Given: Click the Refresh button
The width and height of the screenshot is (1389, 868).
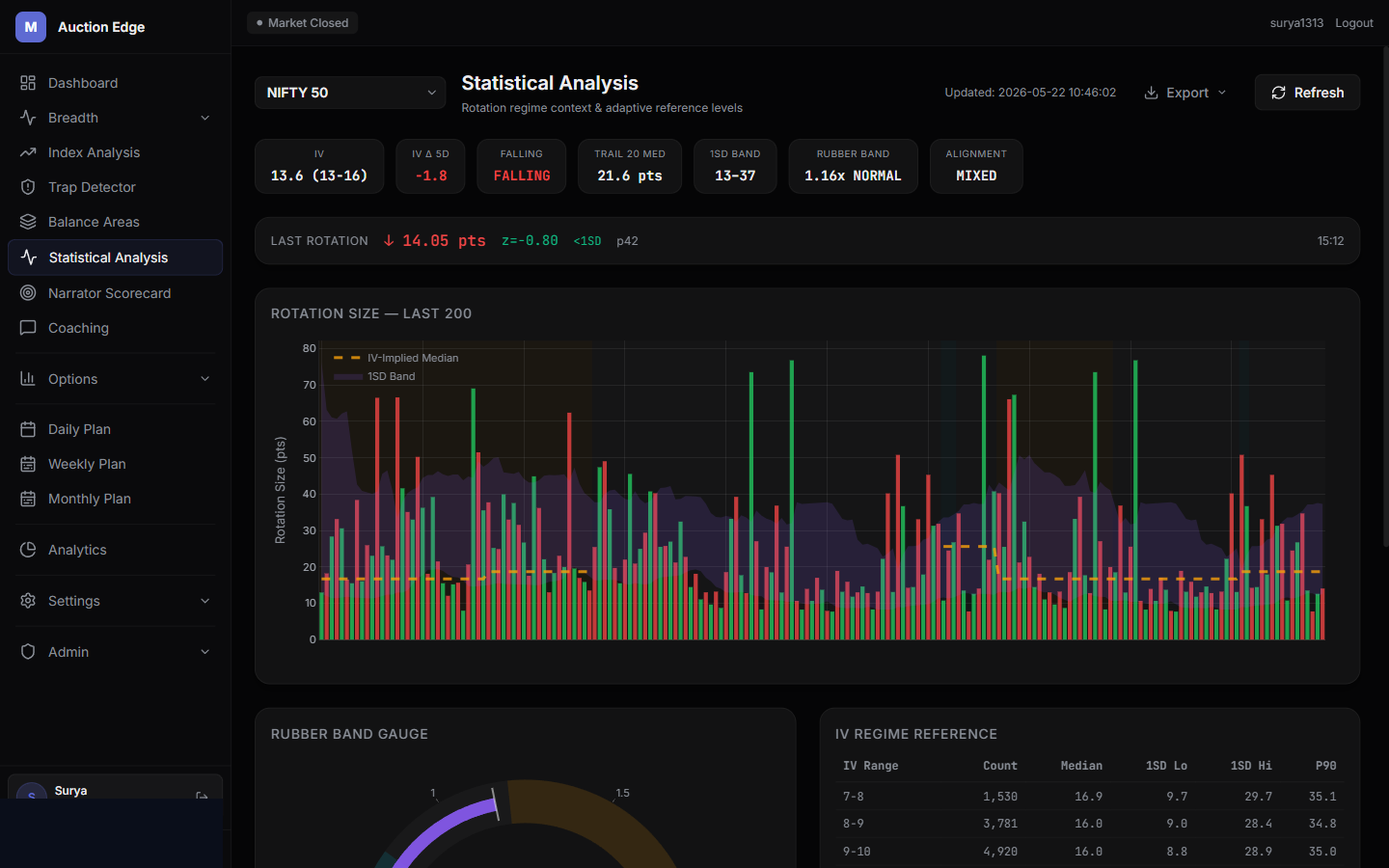Looking at the screenshot, I should 1307,93.
